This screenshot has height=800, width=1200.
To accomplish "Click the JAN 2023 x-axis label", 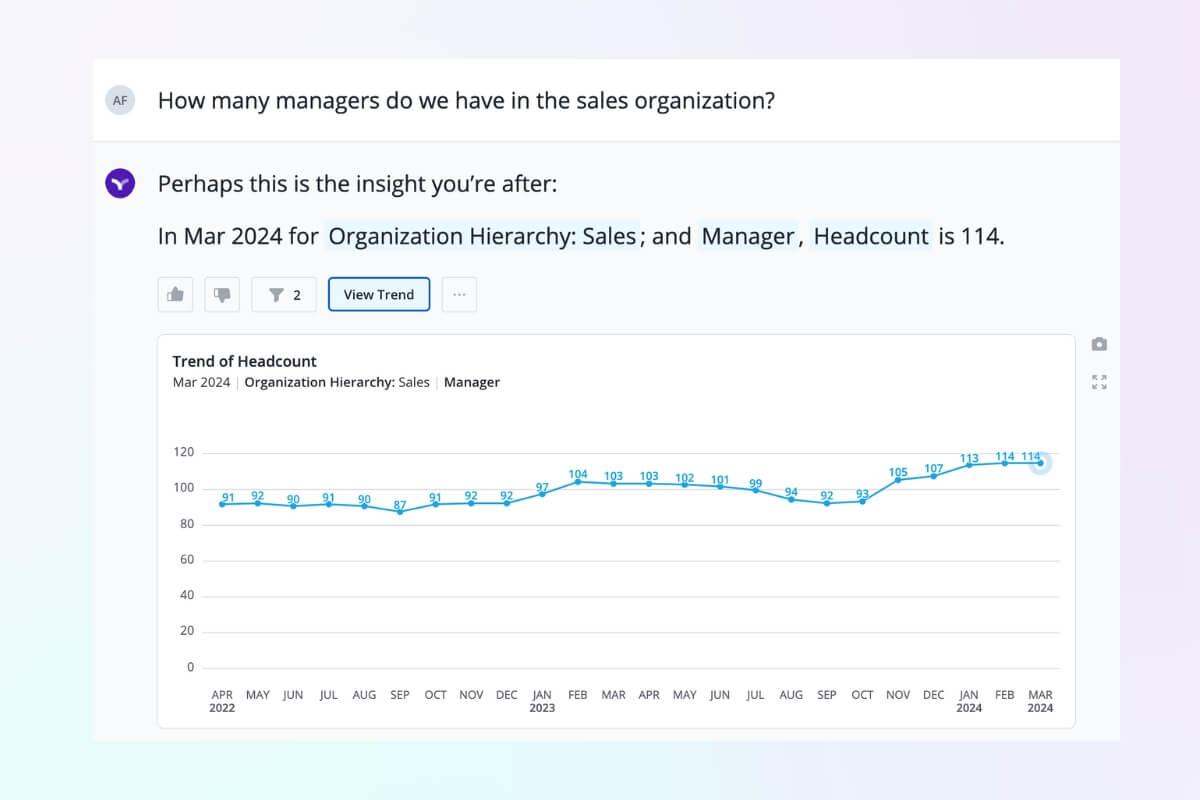I will [x=542, y=701].
